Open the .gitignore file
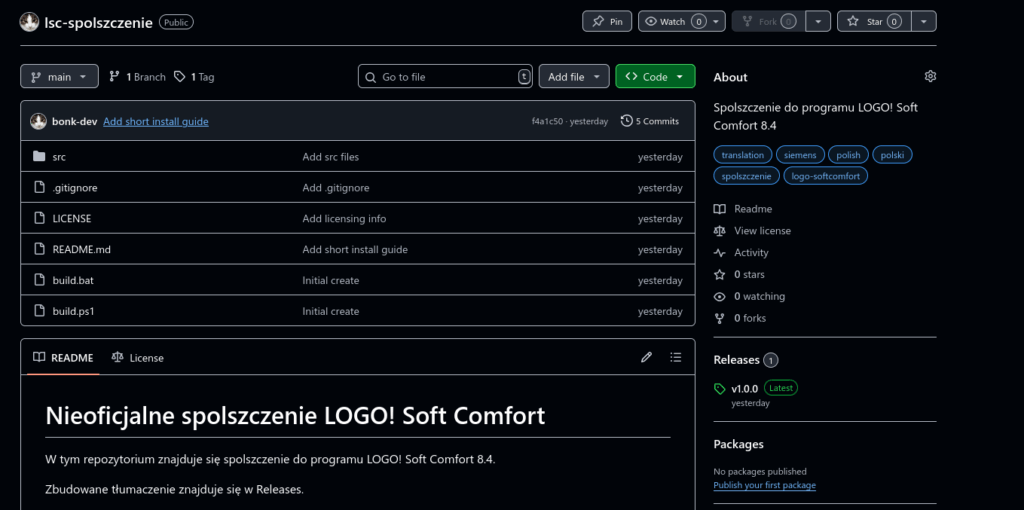The height and width of the screenshot is (510, 1024). click(x=74, y=187)
